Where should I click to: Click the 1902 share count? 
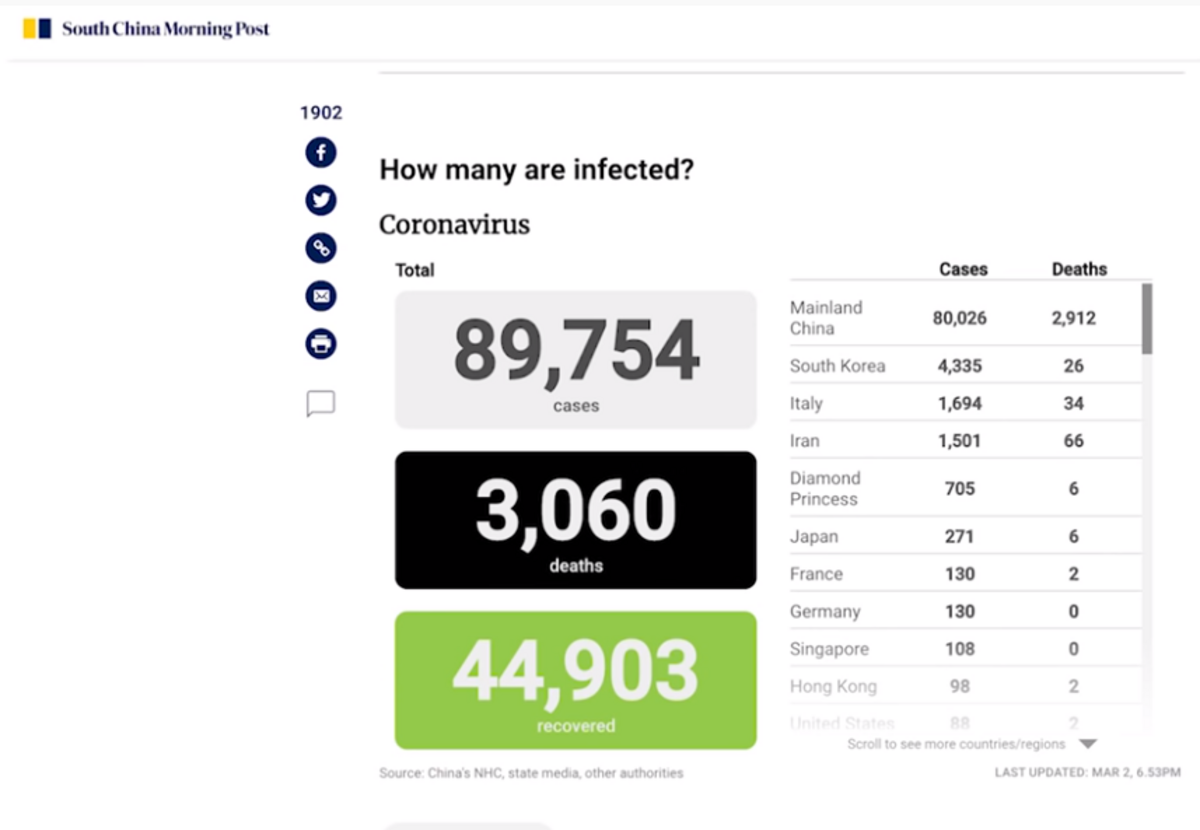[x=321, y=113]
